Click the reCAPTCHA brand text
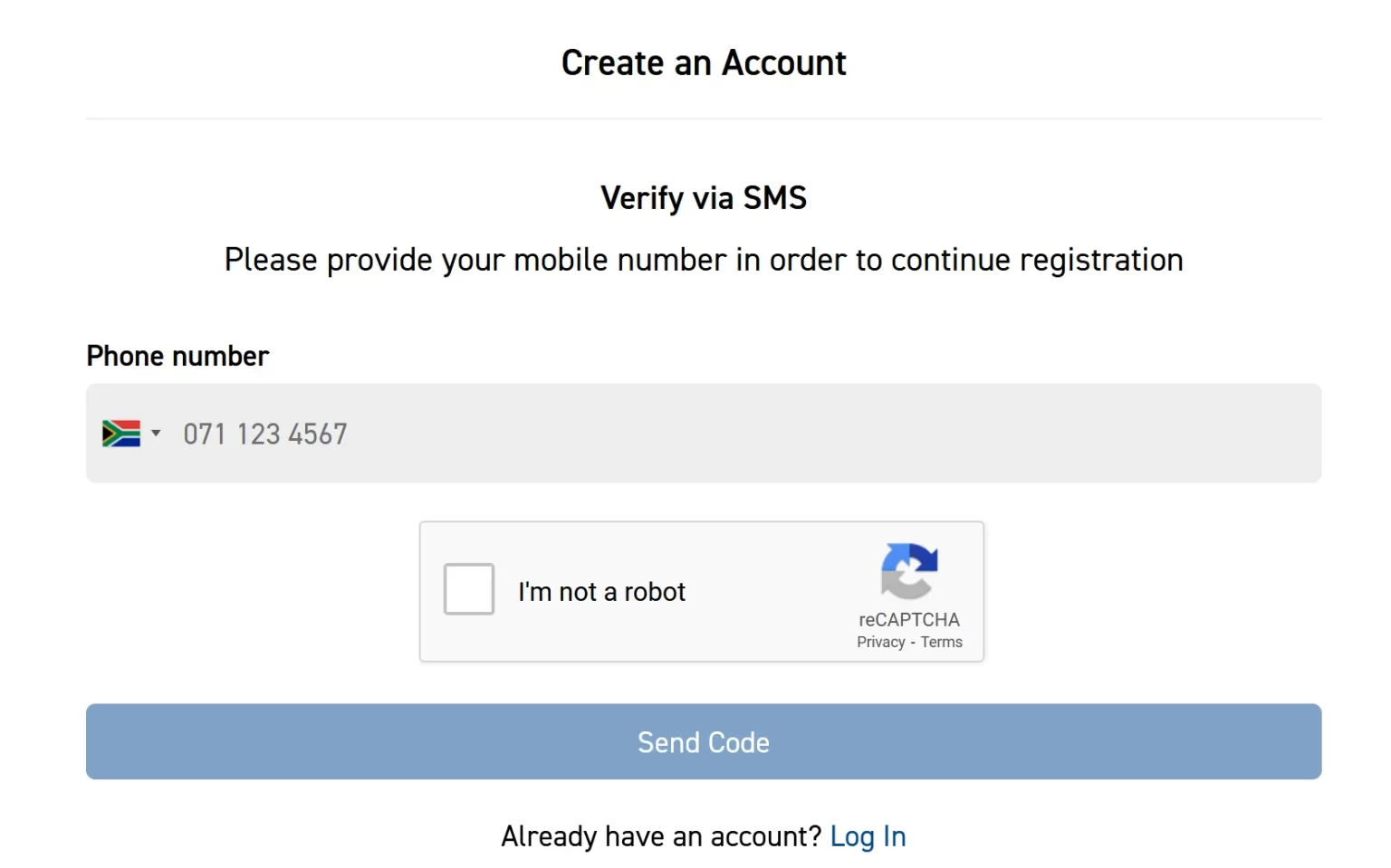1391x868 pixels. coord(909,620)
